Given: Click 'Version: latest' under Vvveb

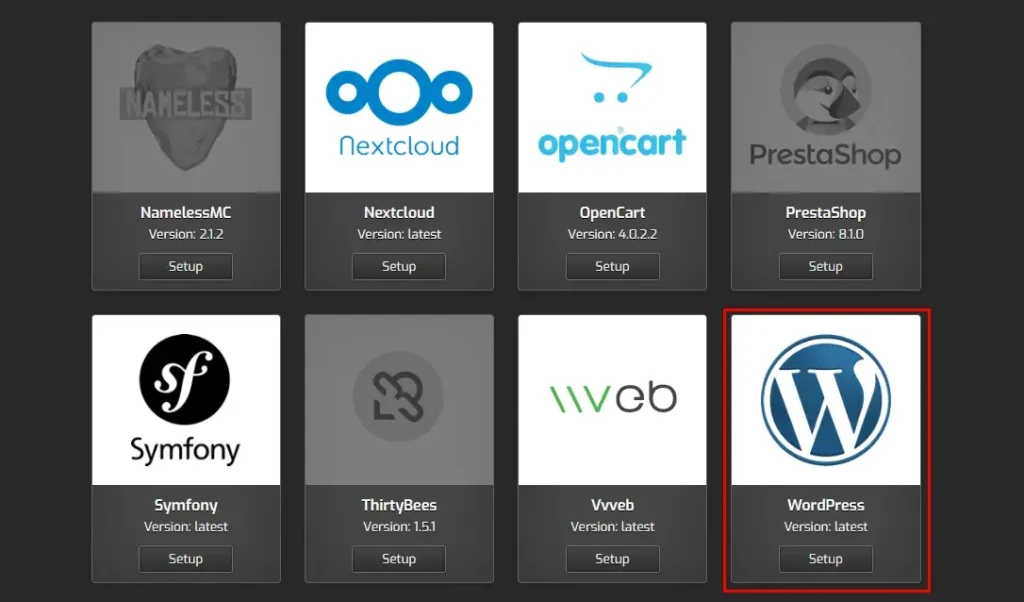Looking at the screenshot, I should 612,527.
